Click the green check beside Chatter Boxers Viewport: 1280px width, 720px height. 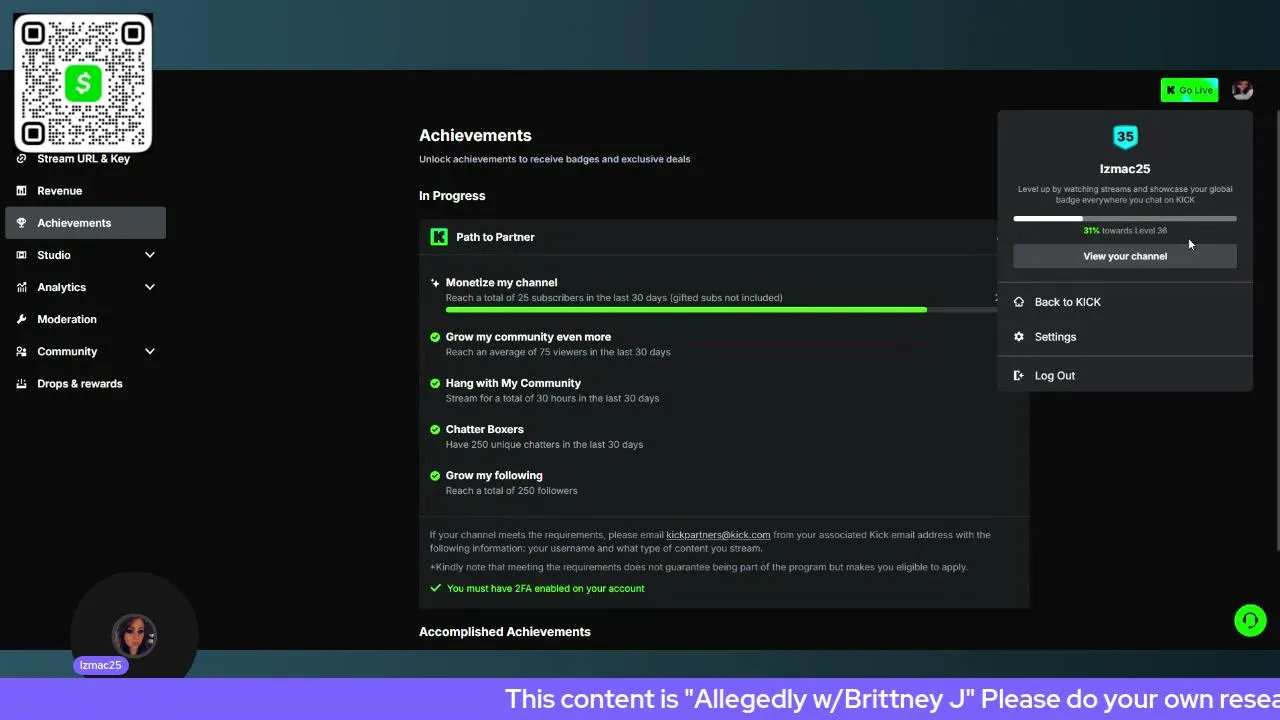(x=435, y=429)
